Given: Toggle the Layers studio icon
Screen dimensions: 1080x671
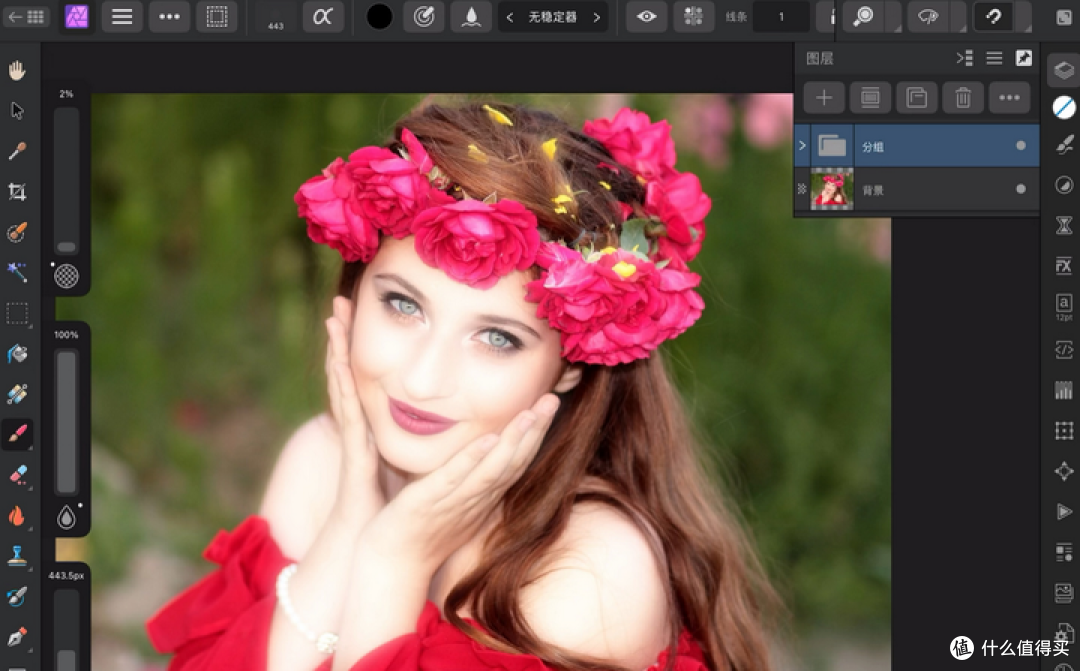Looking at the screenshot, I should pos(1063,70).
